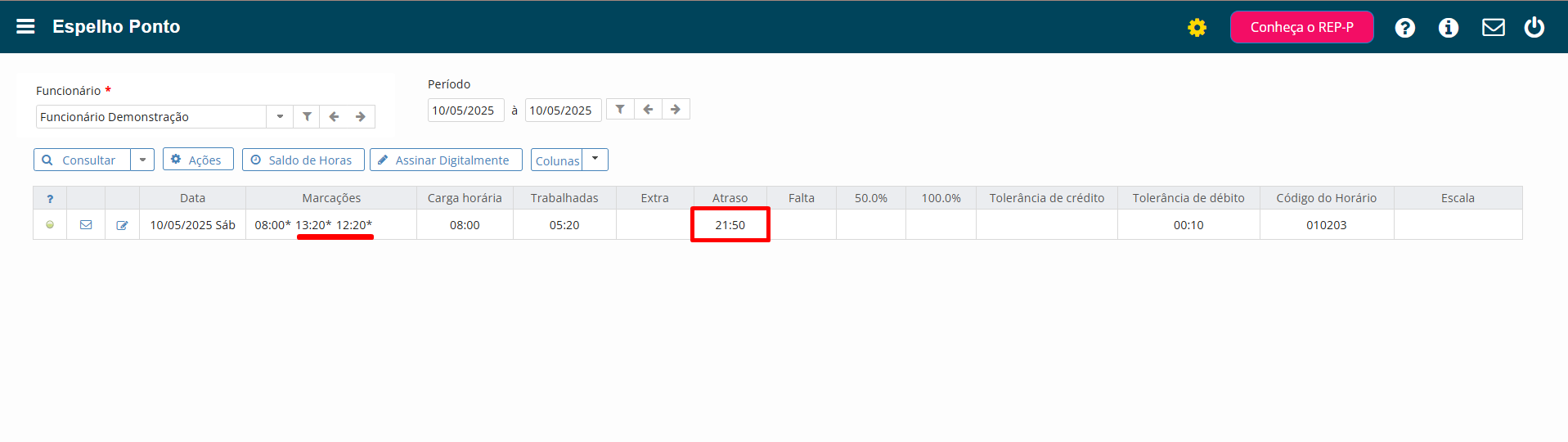Click the 08:00 Carga horária cell

click(x=465, y=225)
